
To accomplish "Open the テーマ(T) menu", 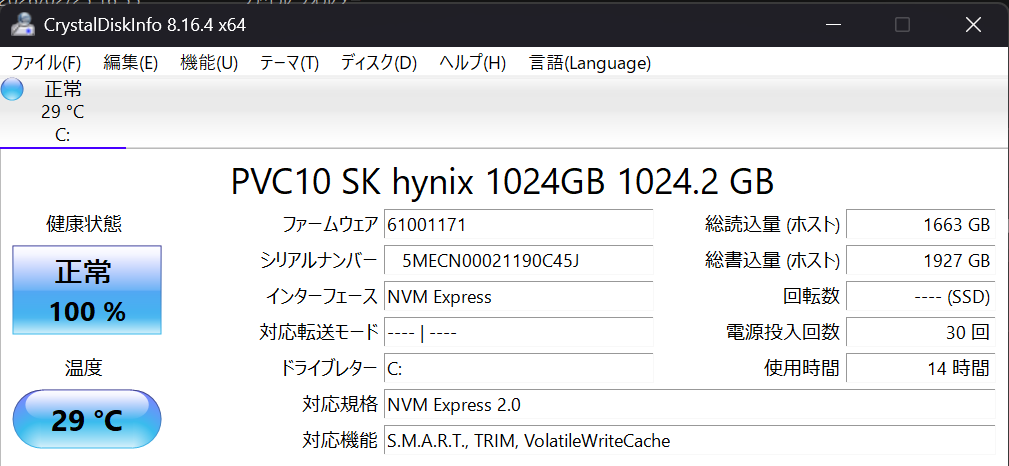I will 289,63.
